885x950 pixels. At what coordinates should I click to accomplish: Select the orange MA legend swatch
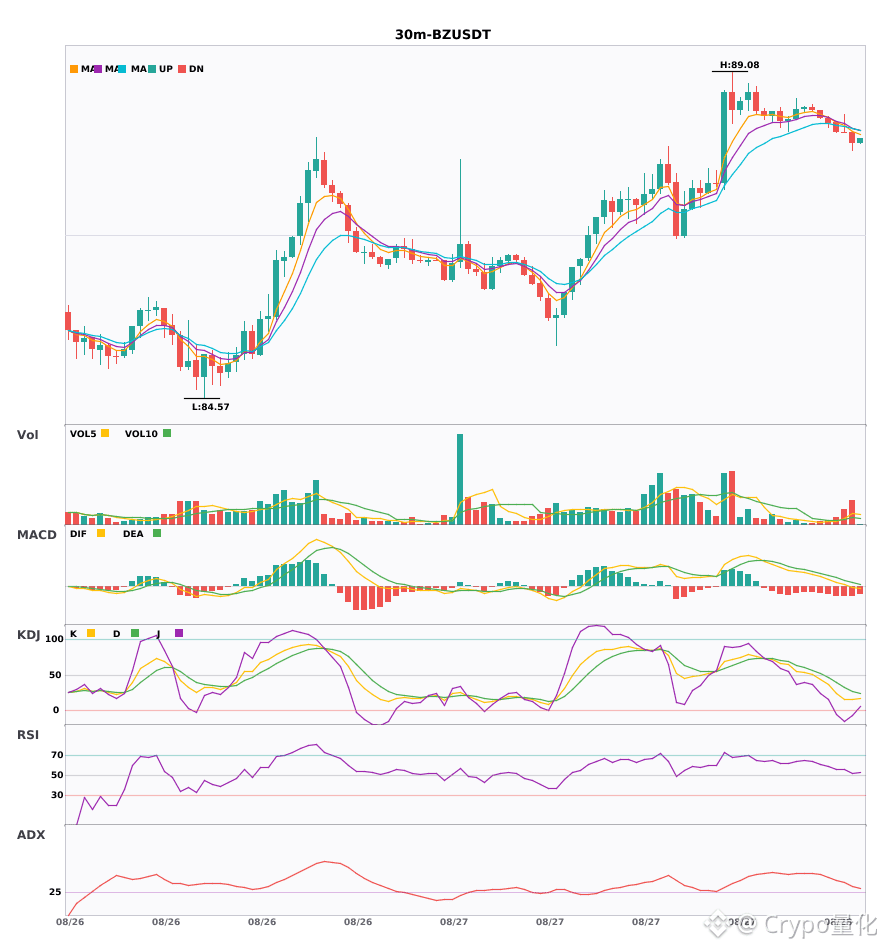pos(74,69)
